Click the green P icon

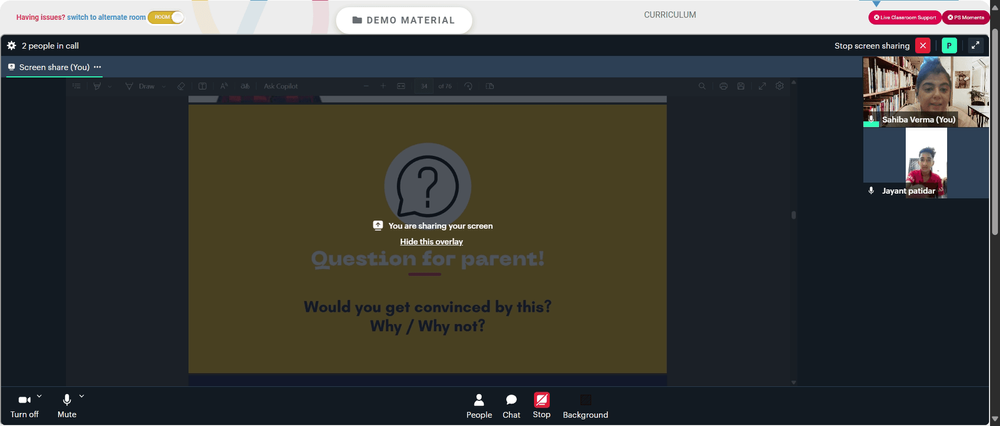tap(949, 46)
